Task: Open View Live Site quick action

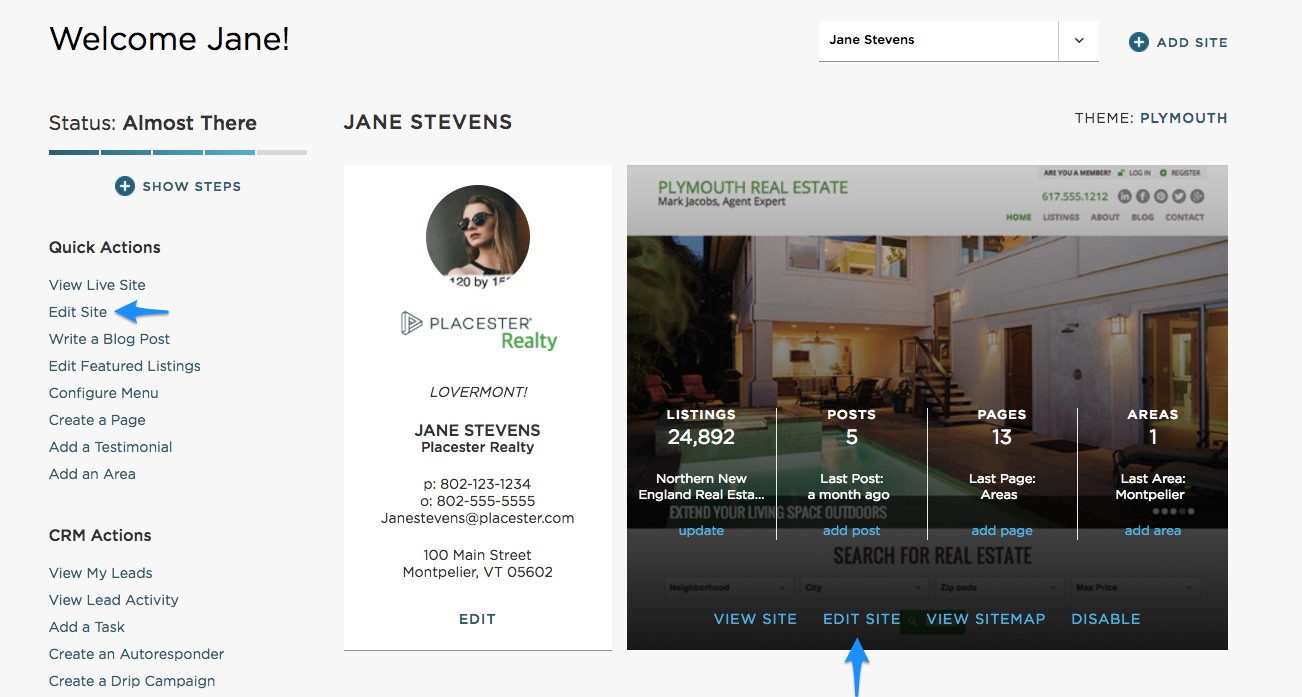Action: pos(97,285)
